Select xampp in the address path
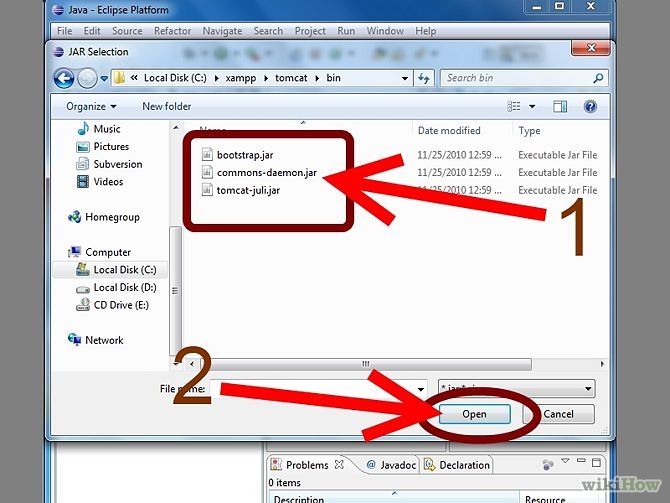 click(241, 78)
